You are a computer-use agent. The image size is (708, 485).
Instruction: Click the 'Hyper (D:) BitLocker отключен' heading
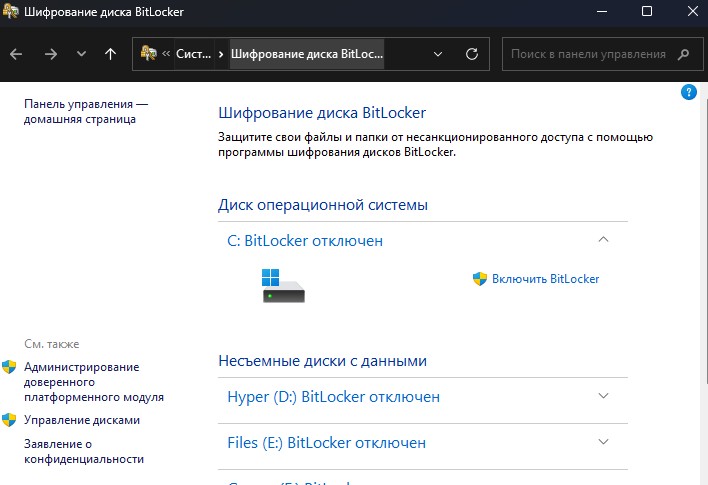pyautogui.click(x=334, y=396)
